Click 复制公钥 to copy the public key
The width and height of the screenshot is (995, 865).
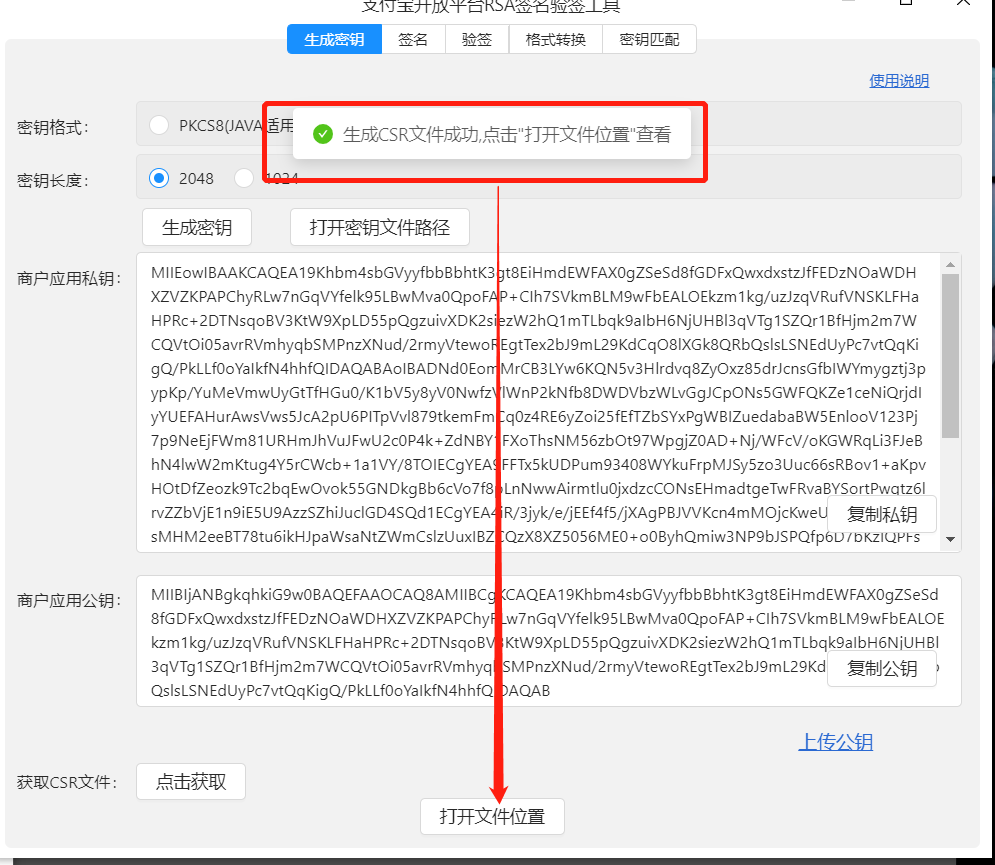[x=882, y=668]
